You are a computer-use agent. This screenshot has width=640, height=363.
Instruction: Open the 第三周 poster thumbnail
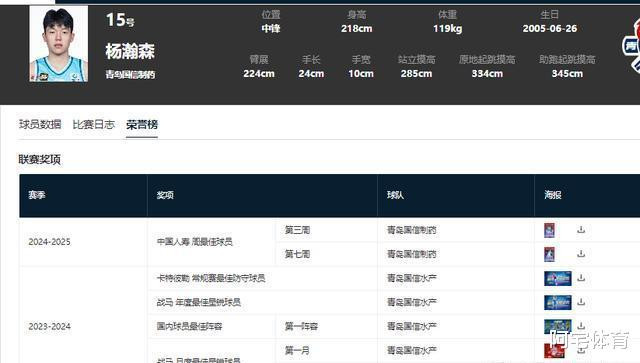pyautogui.click(x=549, y=230)
